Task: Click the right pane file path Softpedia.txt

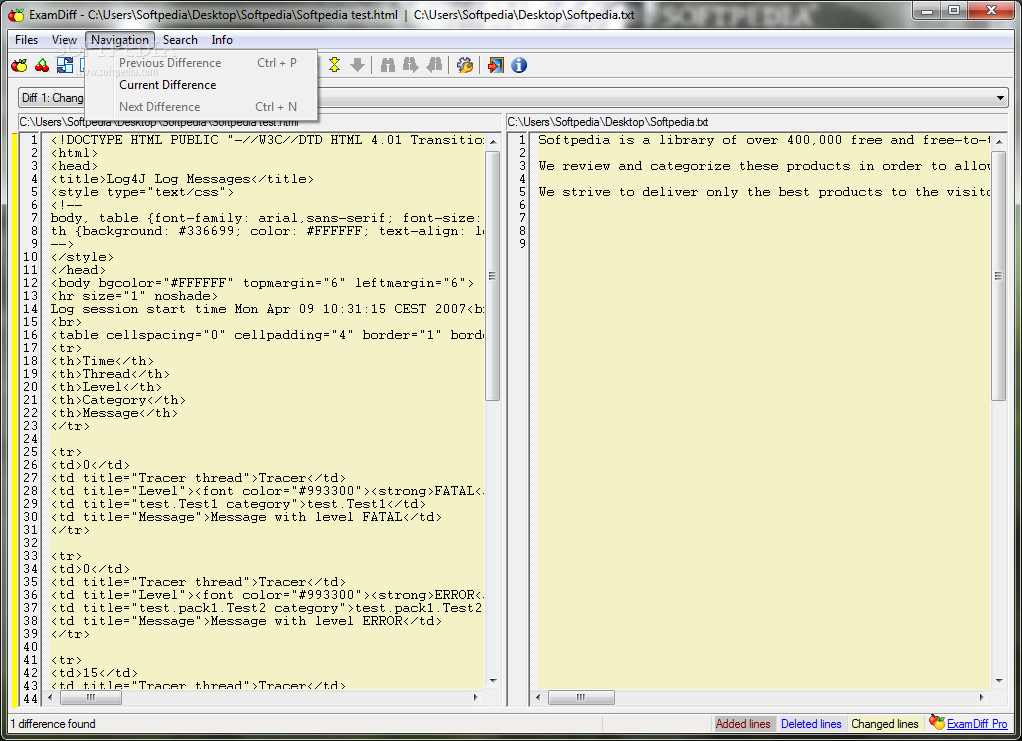Action: 608,122
